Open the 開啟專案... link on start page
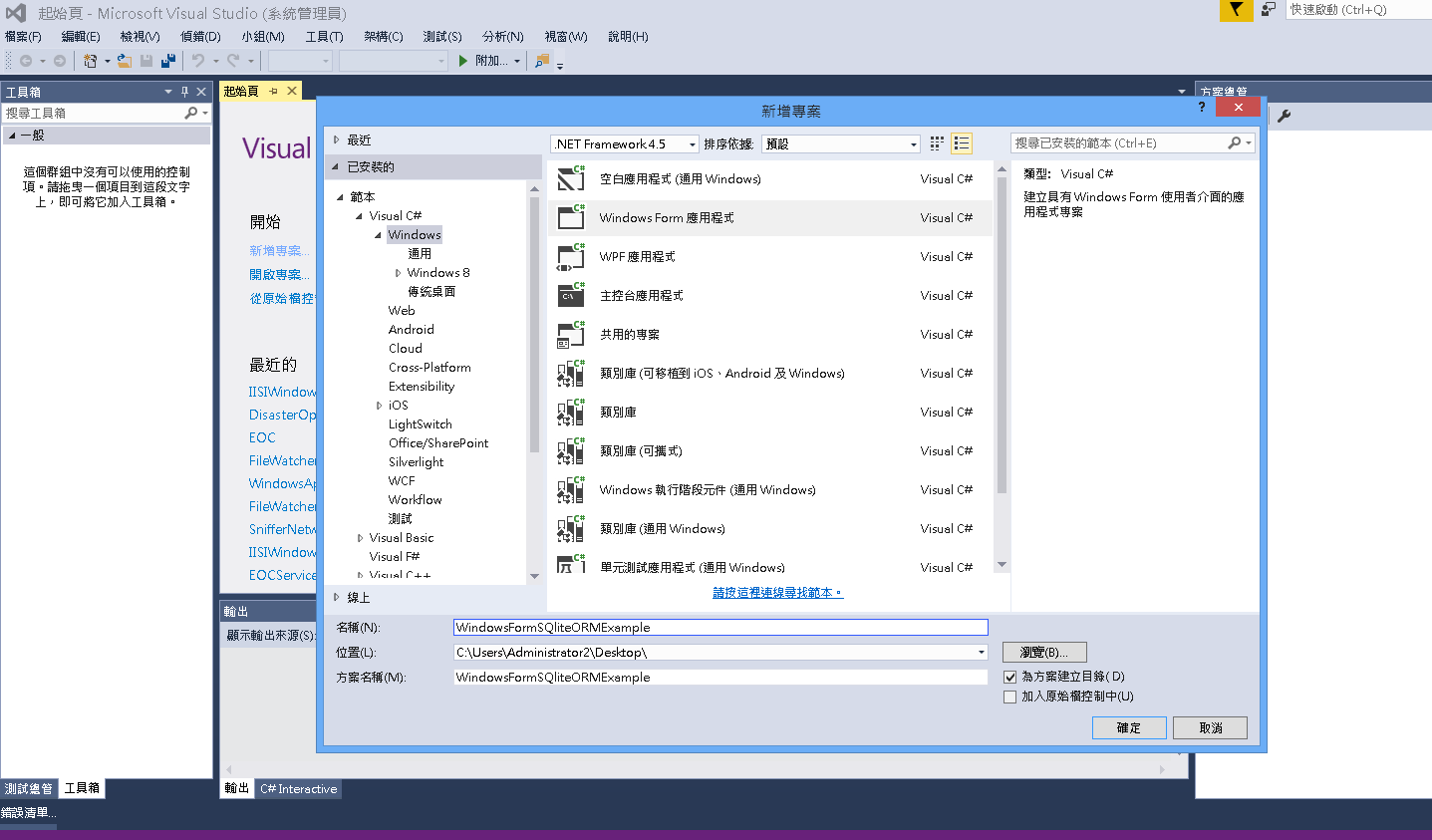The width and height of the screenshot is (1432, 840). coord(280,275)
